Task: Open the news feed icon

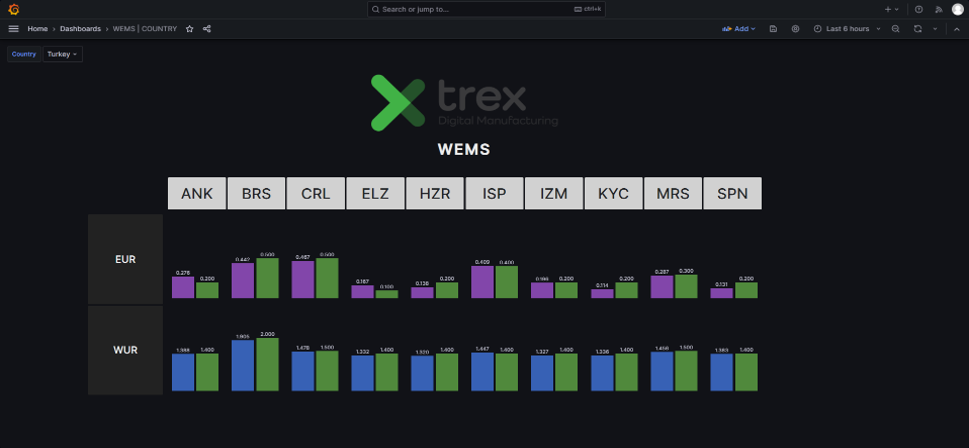Action: tap(938, 9)
